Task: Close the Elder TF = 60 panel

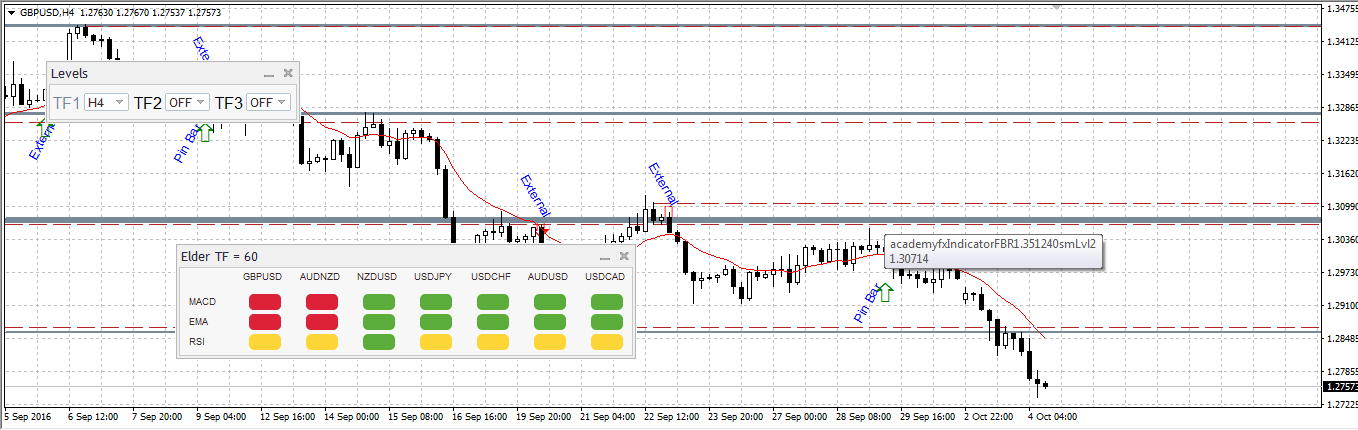Action: [x=624, y=256]
